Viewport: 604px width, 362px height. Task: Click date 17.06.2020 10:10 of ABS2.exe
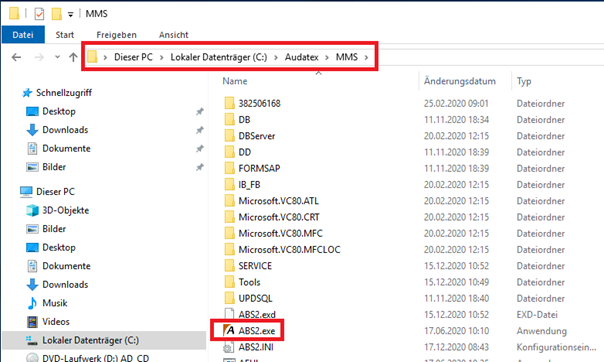pos(456,331)
